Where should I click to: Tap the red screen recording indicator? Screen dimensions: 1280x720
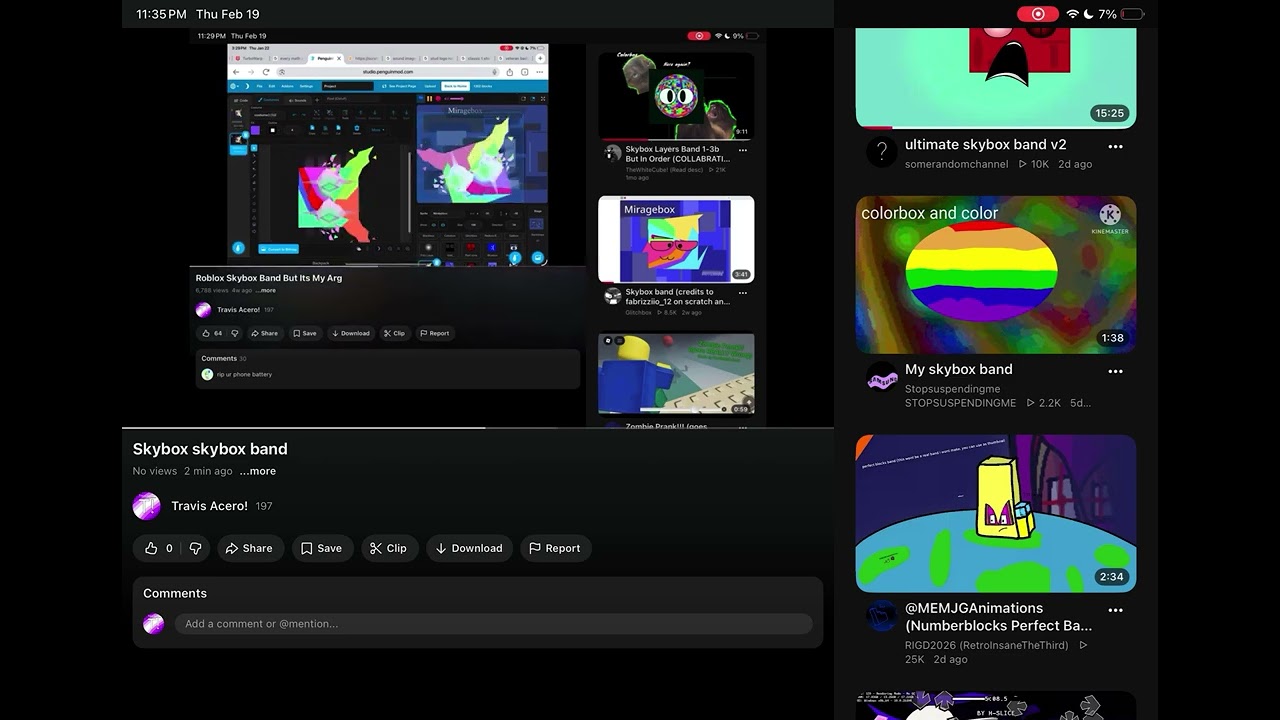point(1038,14)
